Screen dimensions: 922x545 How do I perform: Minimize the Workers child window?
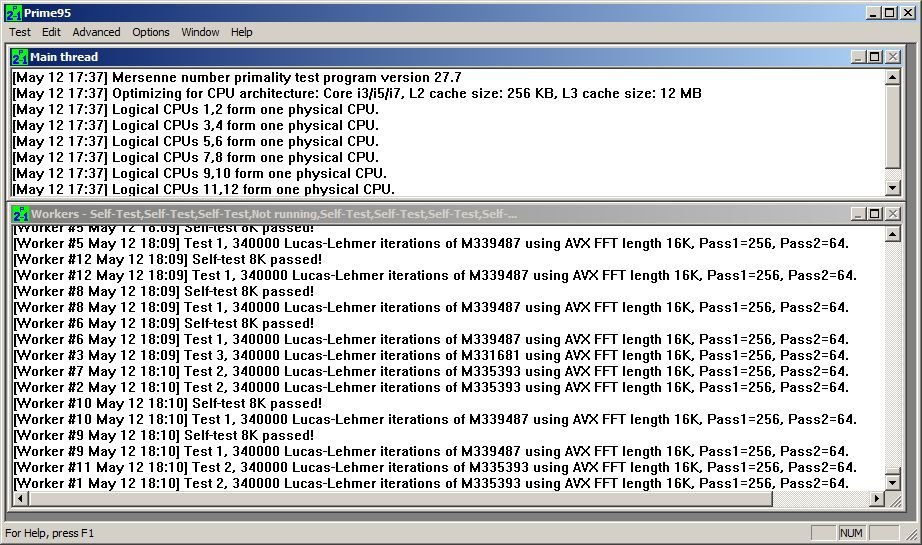pos(858,214)
